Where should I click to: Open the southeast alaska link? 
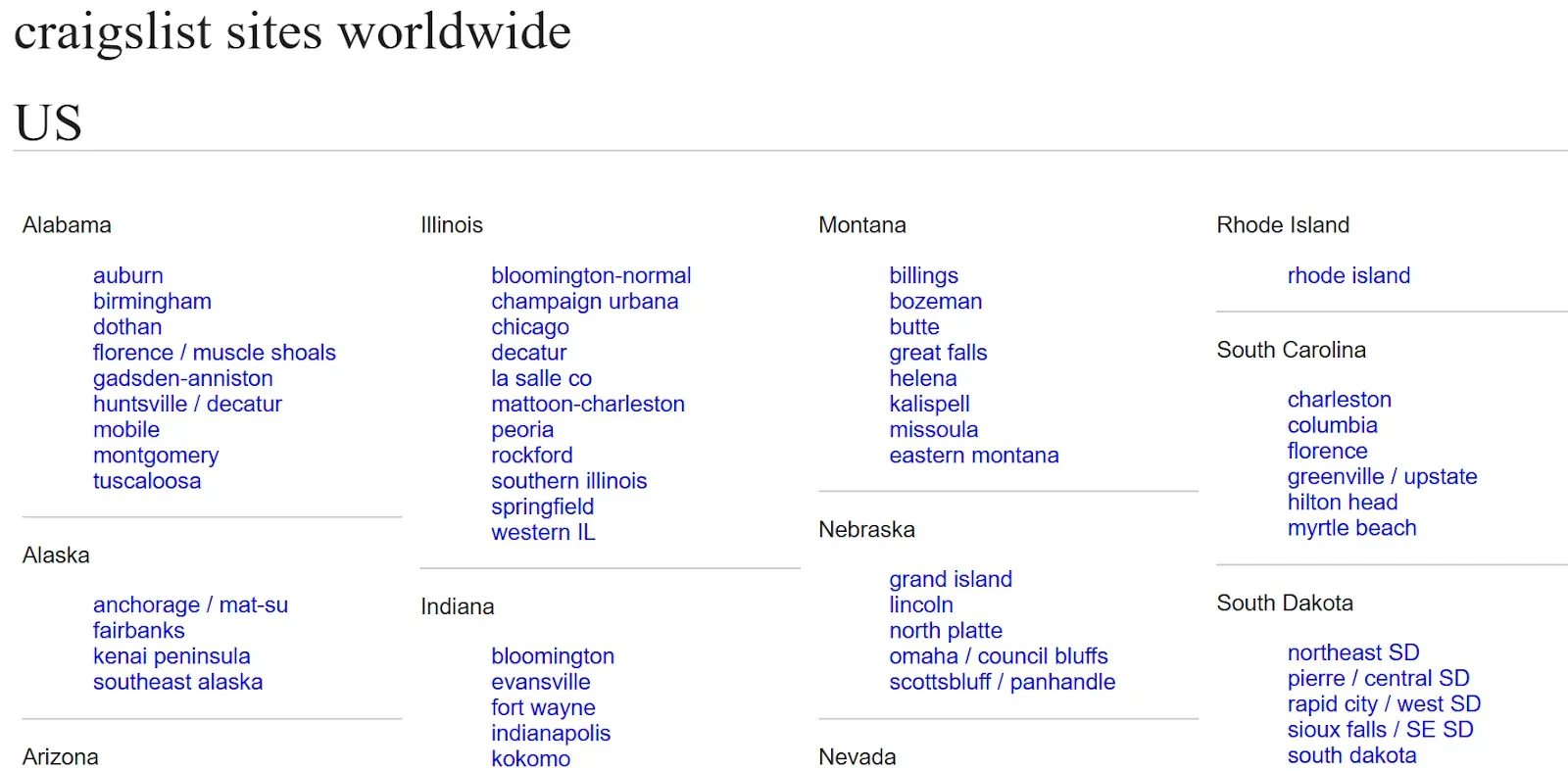(177, 682)
